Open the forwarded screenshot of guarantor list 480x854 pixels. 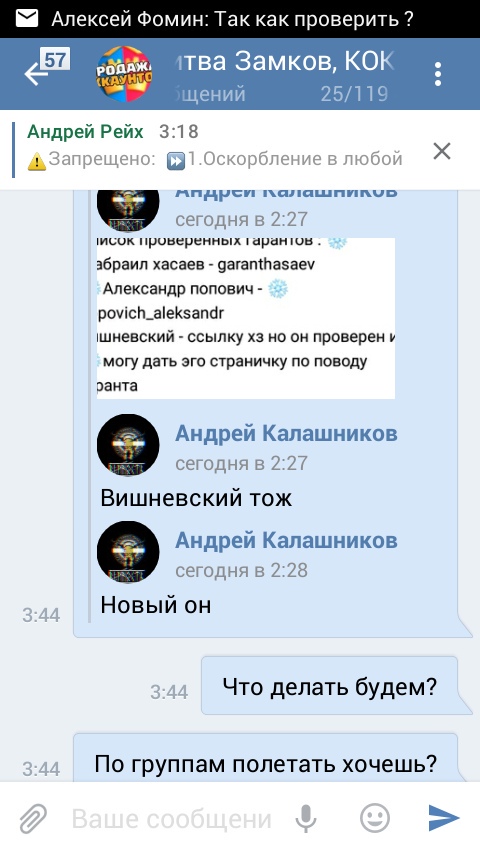pyautogui.click(x=246, y=318)
